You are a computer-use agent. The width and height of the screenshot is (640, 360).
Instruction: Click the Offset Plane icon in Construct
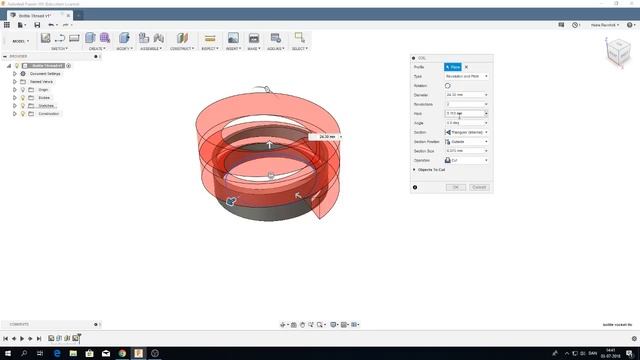(182, 38)
